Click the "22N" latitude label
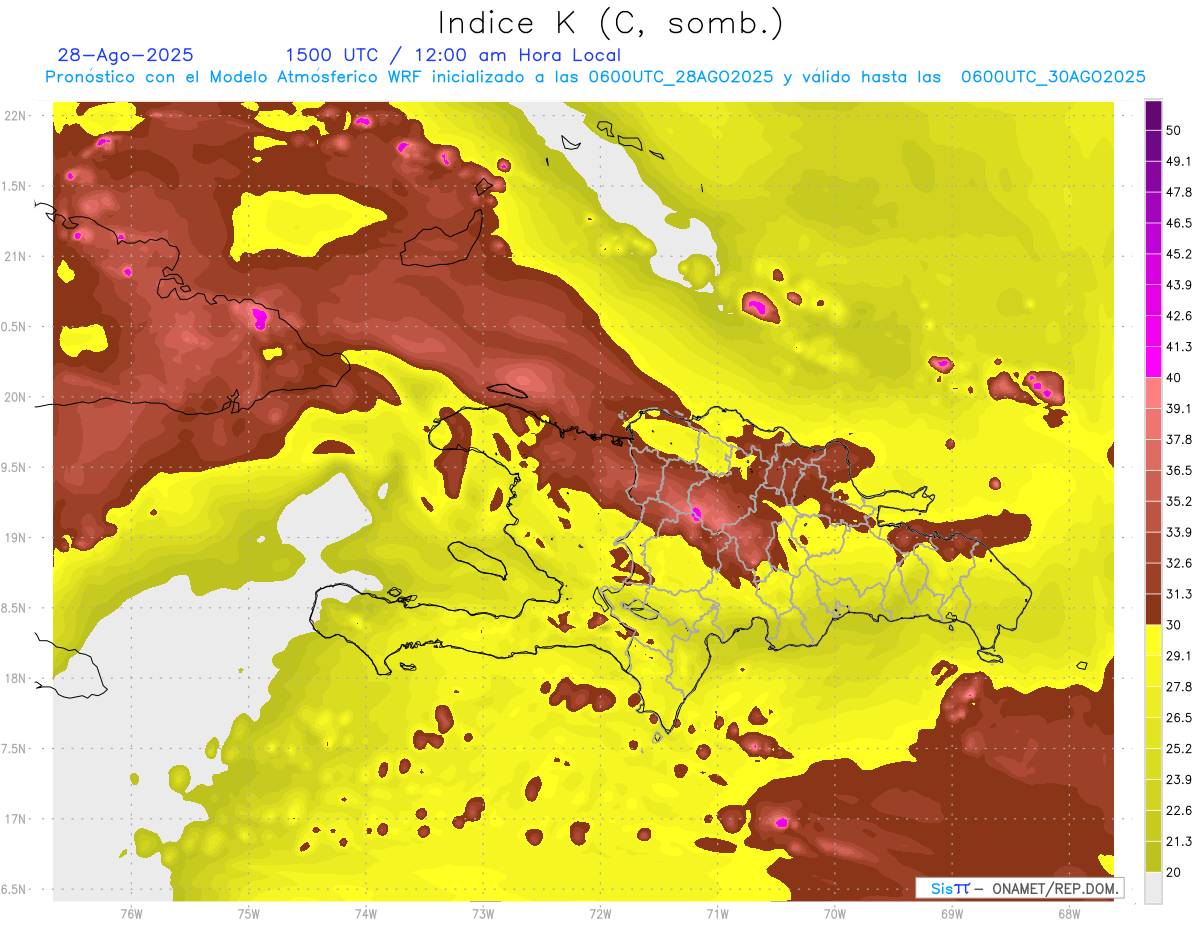1200x927 pixels. click(17, 116)
